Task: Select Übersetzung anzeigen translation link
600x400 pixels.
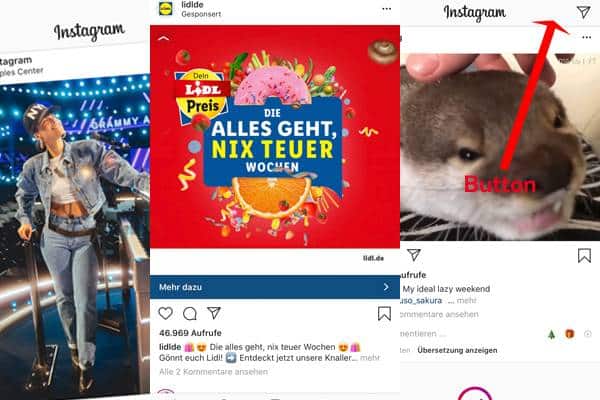Action: point(457,350)
